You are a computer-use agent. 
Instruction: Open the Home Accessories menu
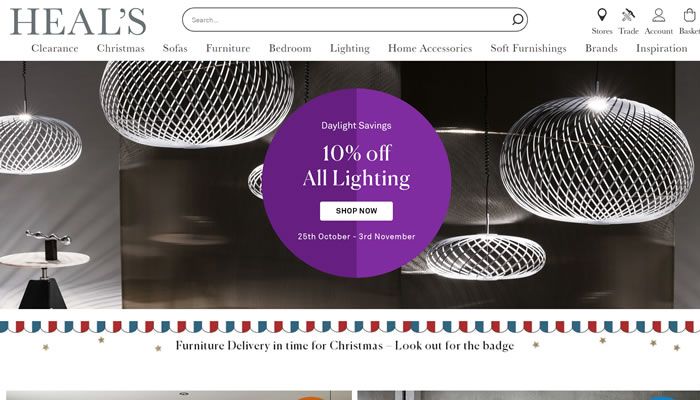point(430,48)
